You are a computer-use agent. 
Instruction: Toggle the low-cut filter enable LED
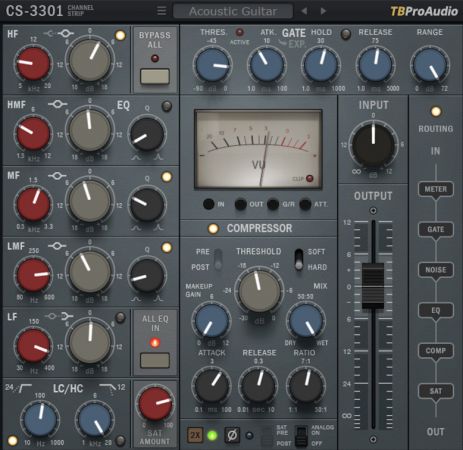[12, 441]
